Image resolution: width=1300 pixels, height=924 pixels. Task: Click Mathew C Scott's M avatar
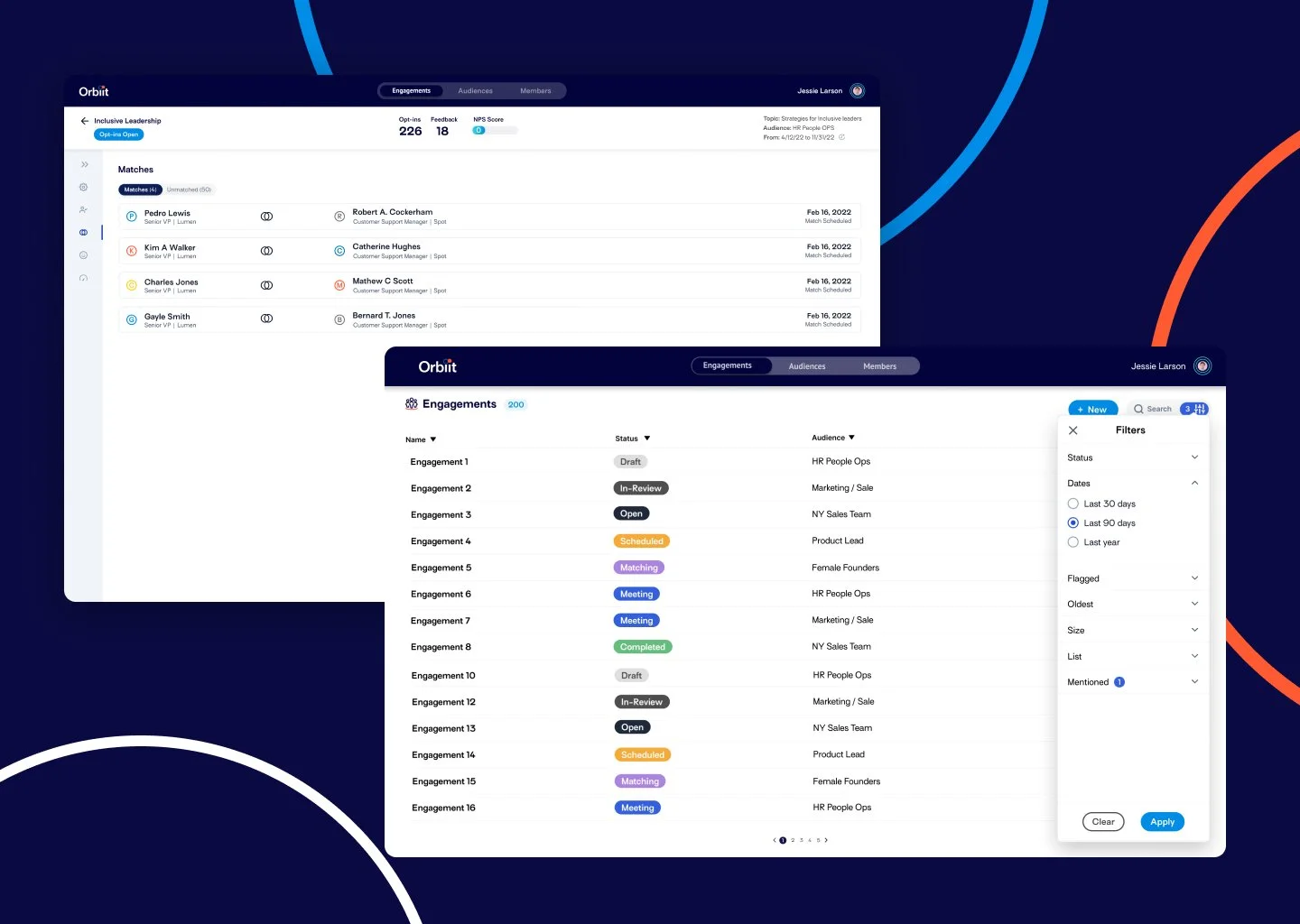click(x=339, y=285)
